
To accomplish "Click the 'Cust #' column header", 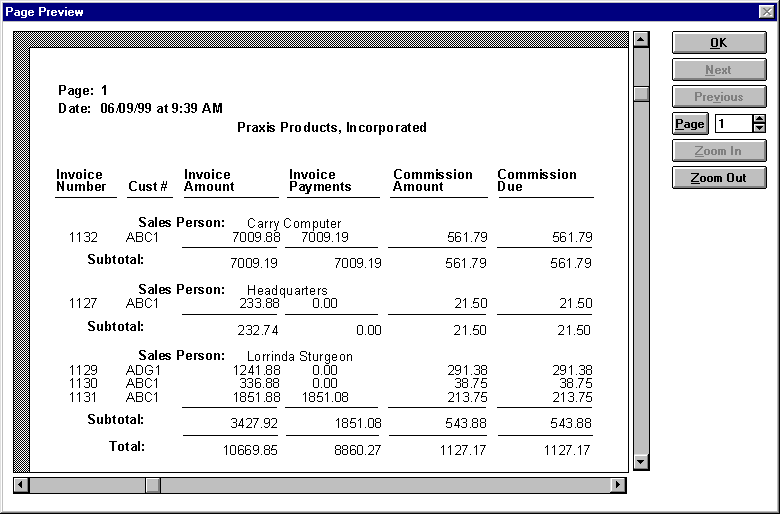I will 148,187.
